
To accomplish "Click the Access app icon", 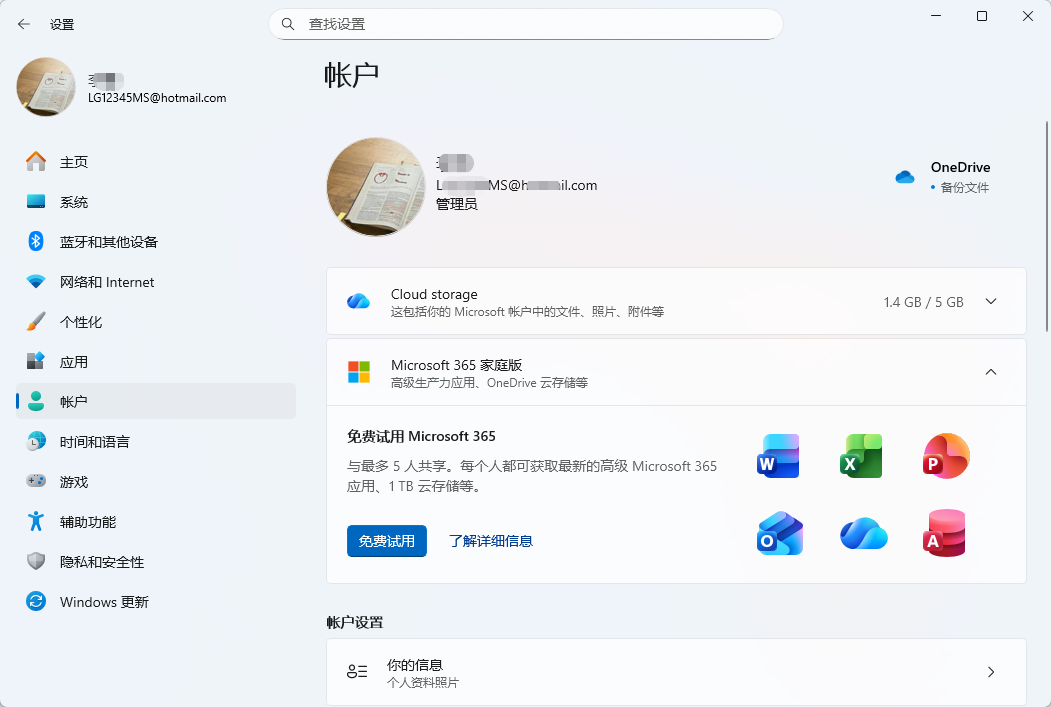I will 944,533.
